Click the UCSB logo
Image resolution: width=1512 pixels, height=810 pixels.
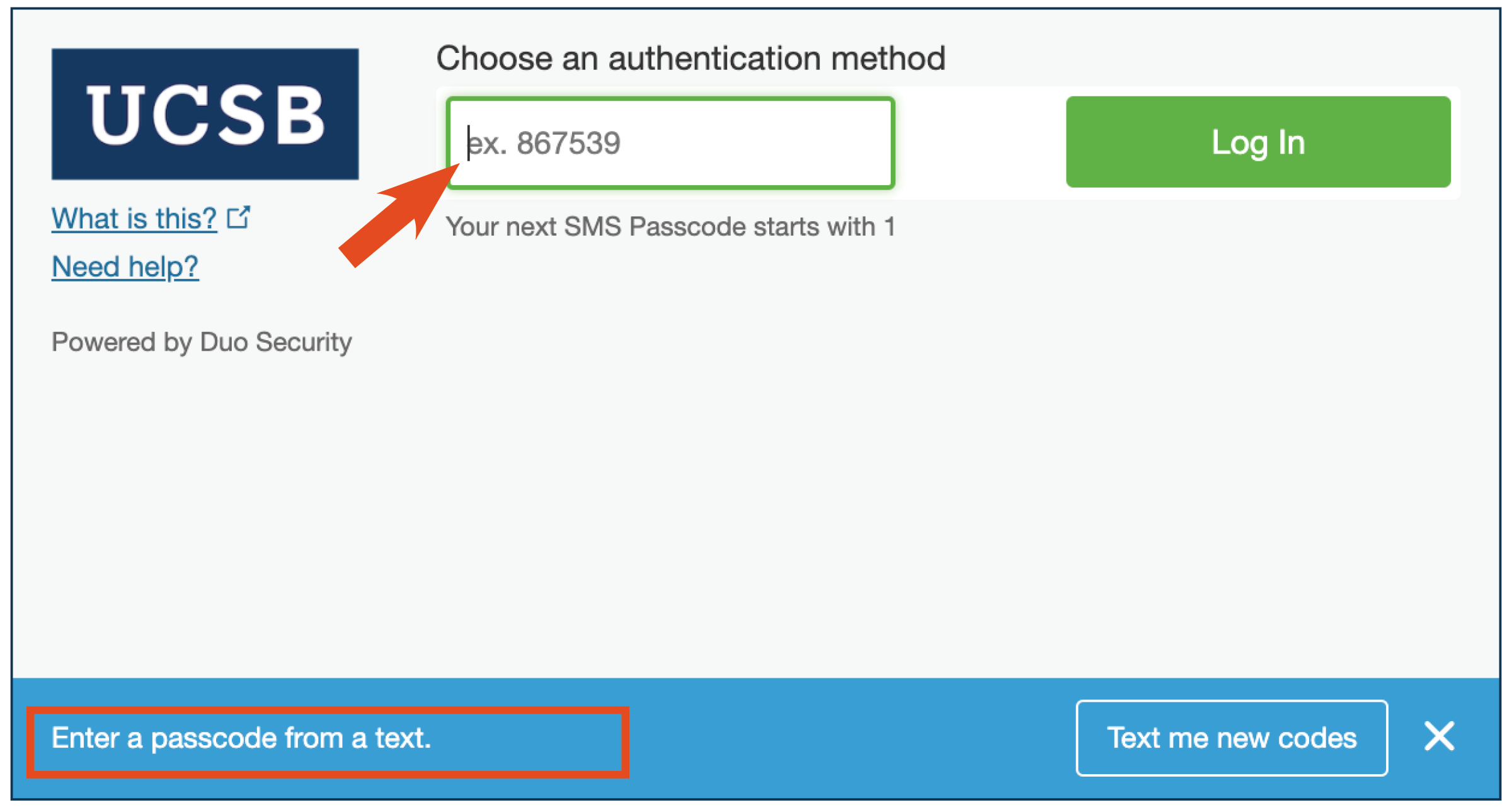(x=205, y=114)
